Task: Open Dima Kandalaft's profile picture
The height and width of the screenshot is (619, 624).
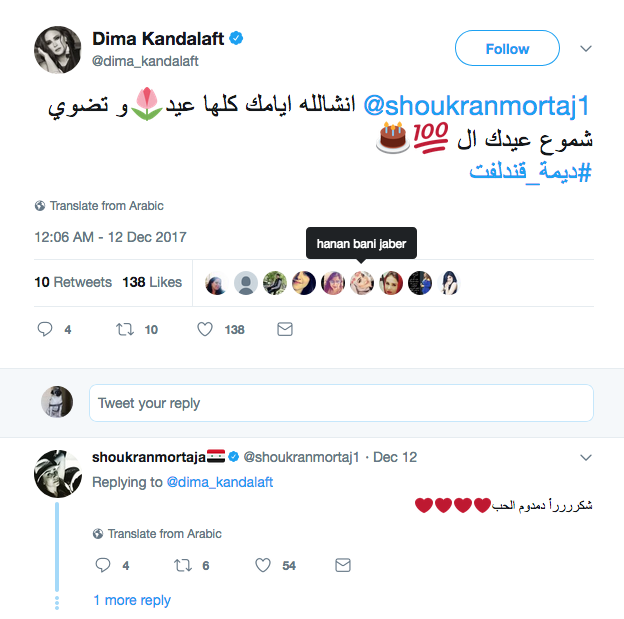Action: (x=58, y=49)
